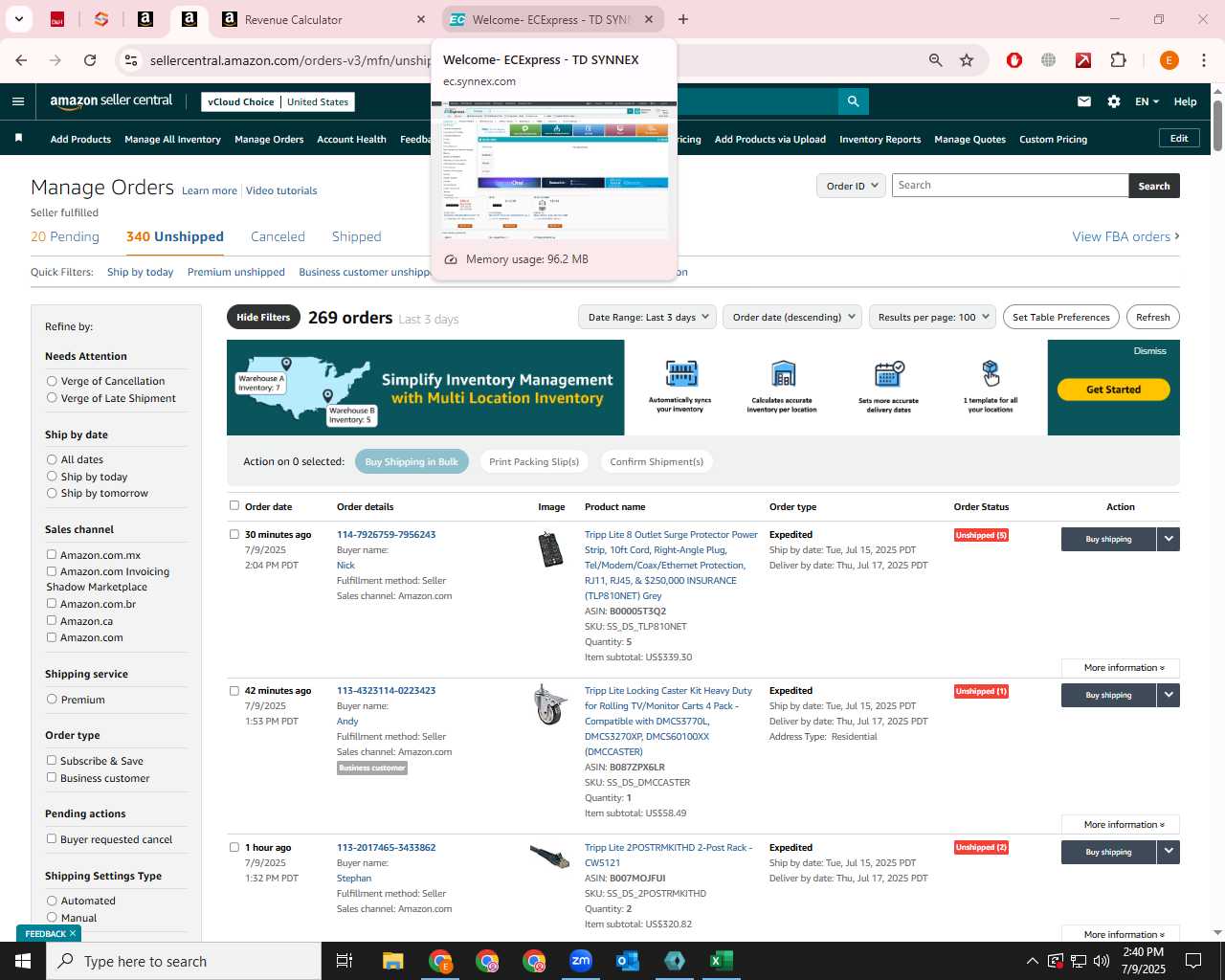The image size is (1225, 980).
Task: Select the Ship by tomorrow radio button
Action: pos(52,493)
